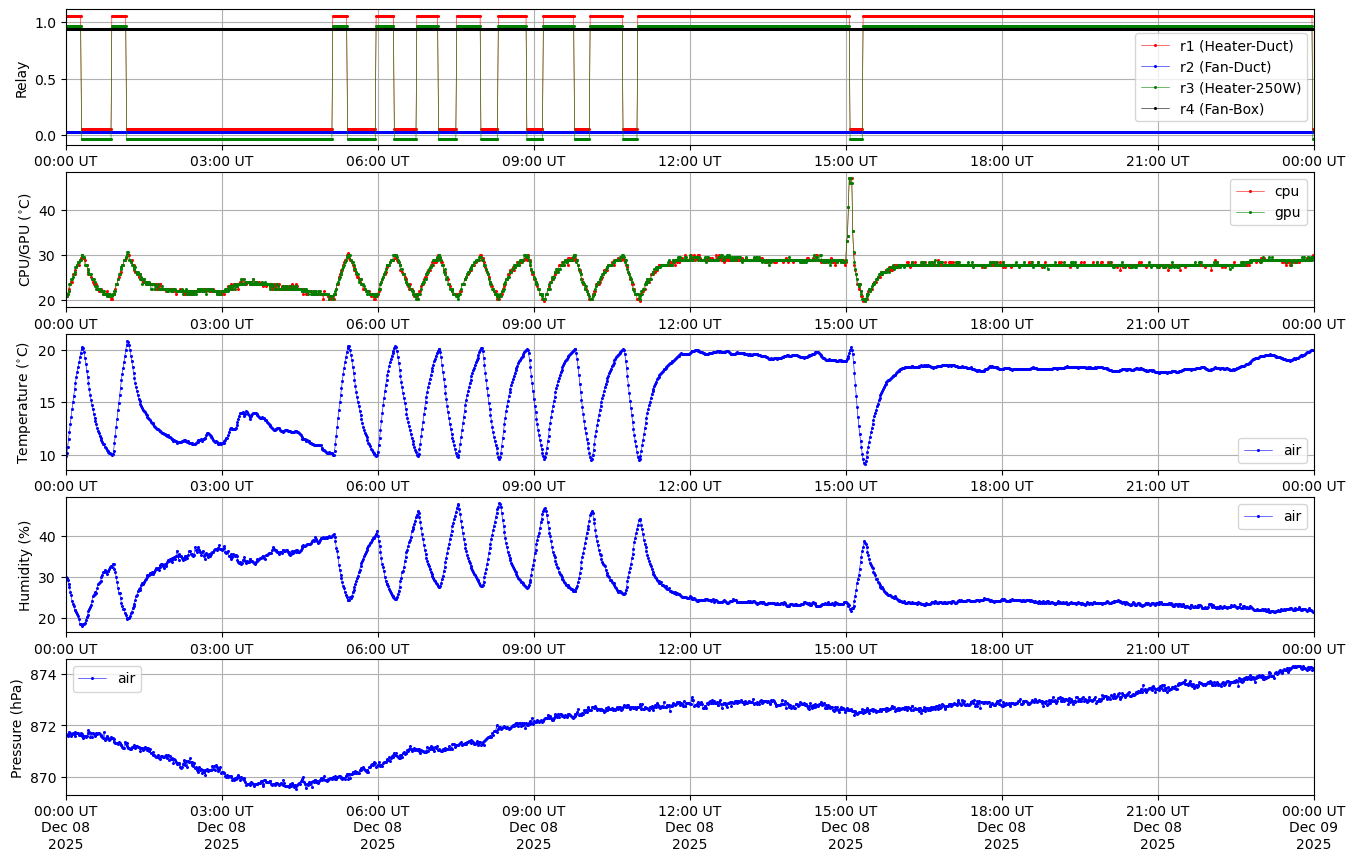This screenshot has width=1355, height=861.
Task: Click the red cpu legend line marker
Action: coord(1250,191)
